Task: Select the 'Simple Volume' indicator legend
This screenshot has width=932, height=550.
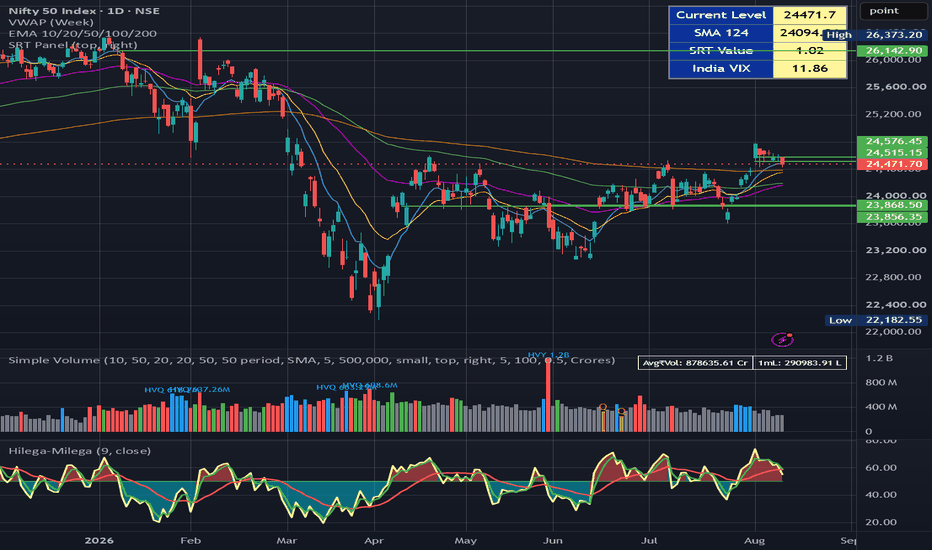Action: coord(311,360)
